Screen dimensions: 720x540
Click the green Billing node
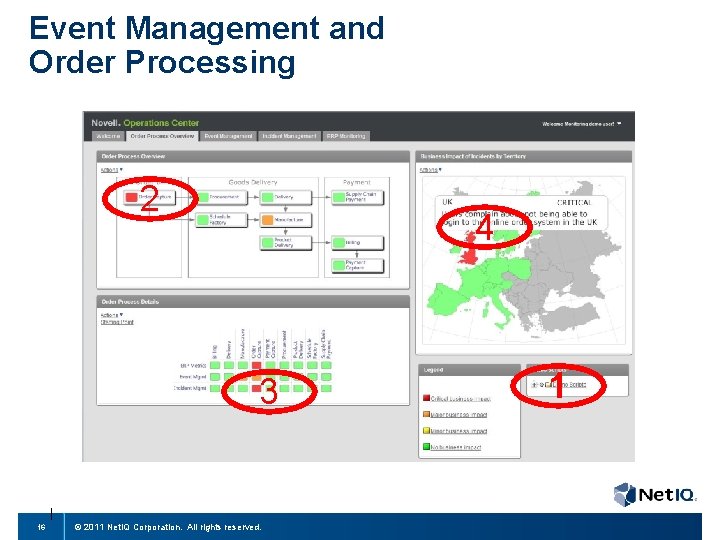357,242
